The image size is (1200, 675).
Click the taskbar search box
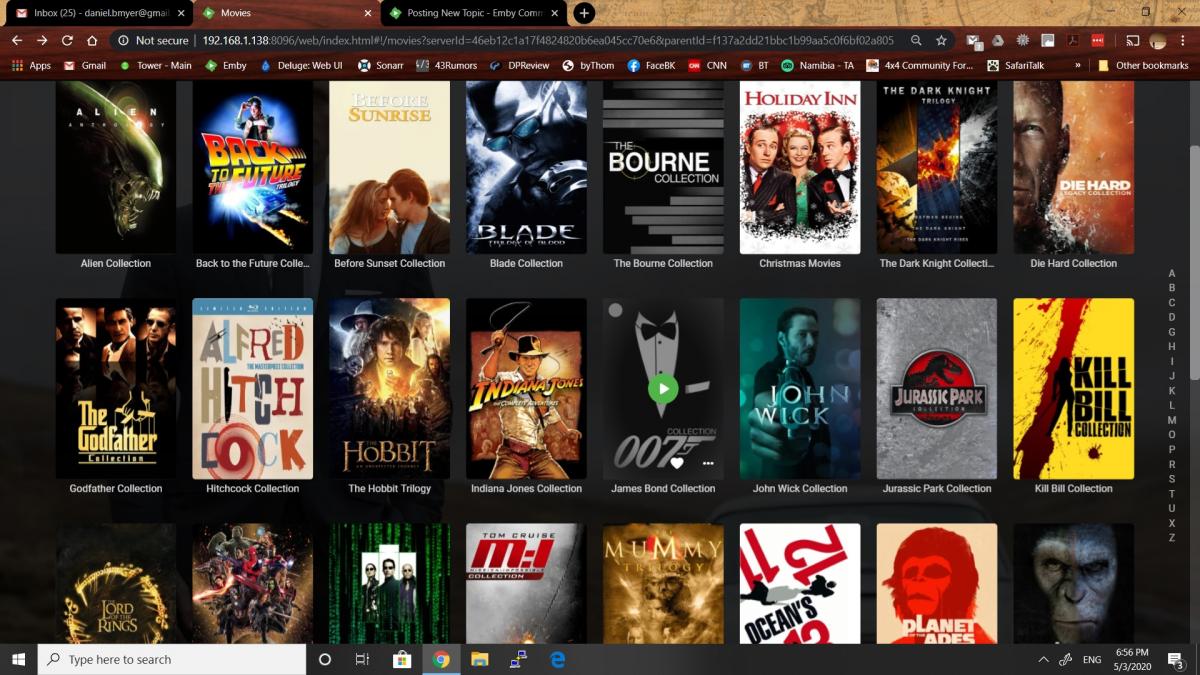172,659
